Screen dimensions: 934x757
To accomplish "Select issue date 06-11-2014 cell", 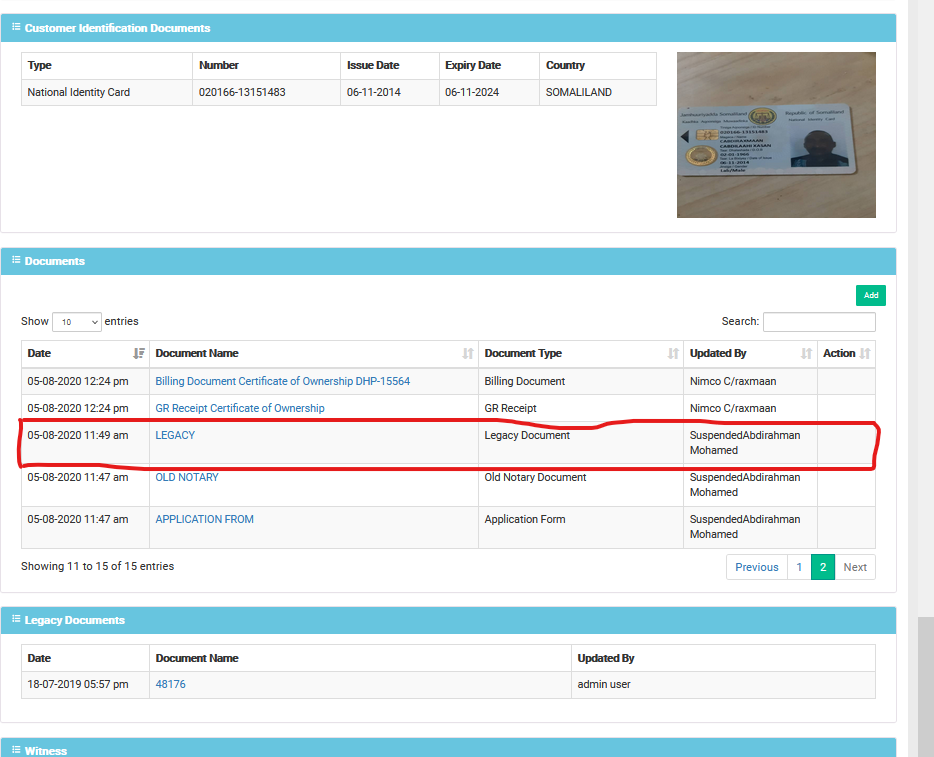I will click(x=390, y=92).
